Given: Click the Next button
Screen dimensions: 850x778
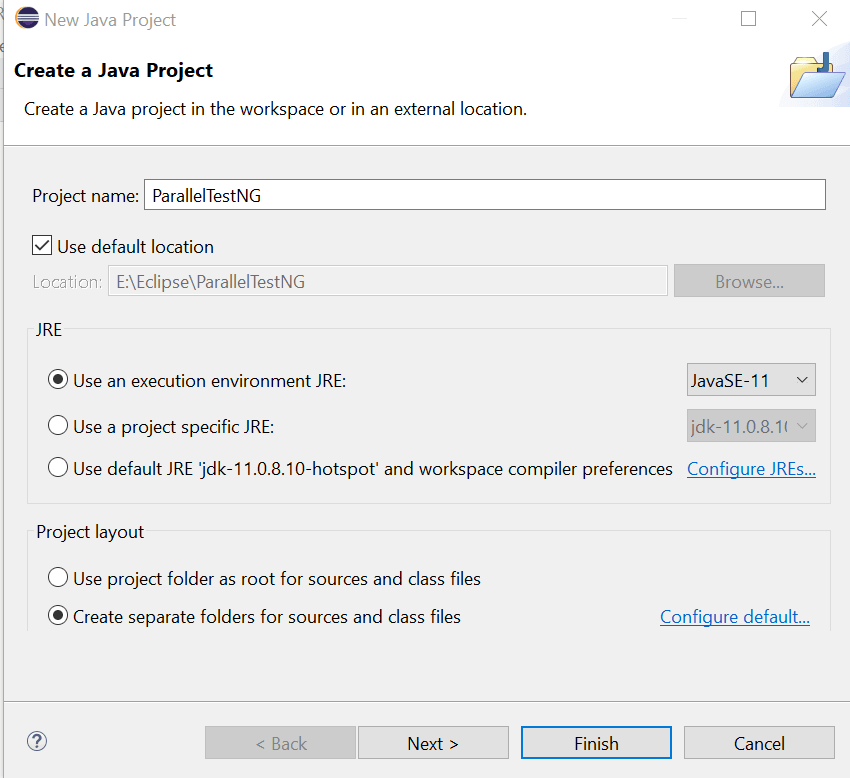Looking at the screenshot, I should click(x=433, y=743).
